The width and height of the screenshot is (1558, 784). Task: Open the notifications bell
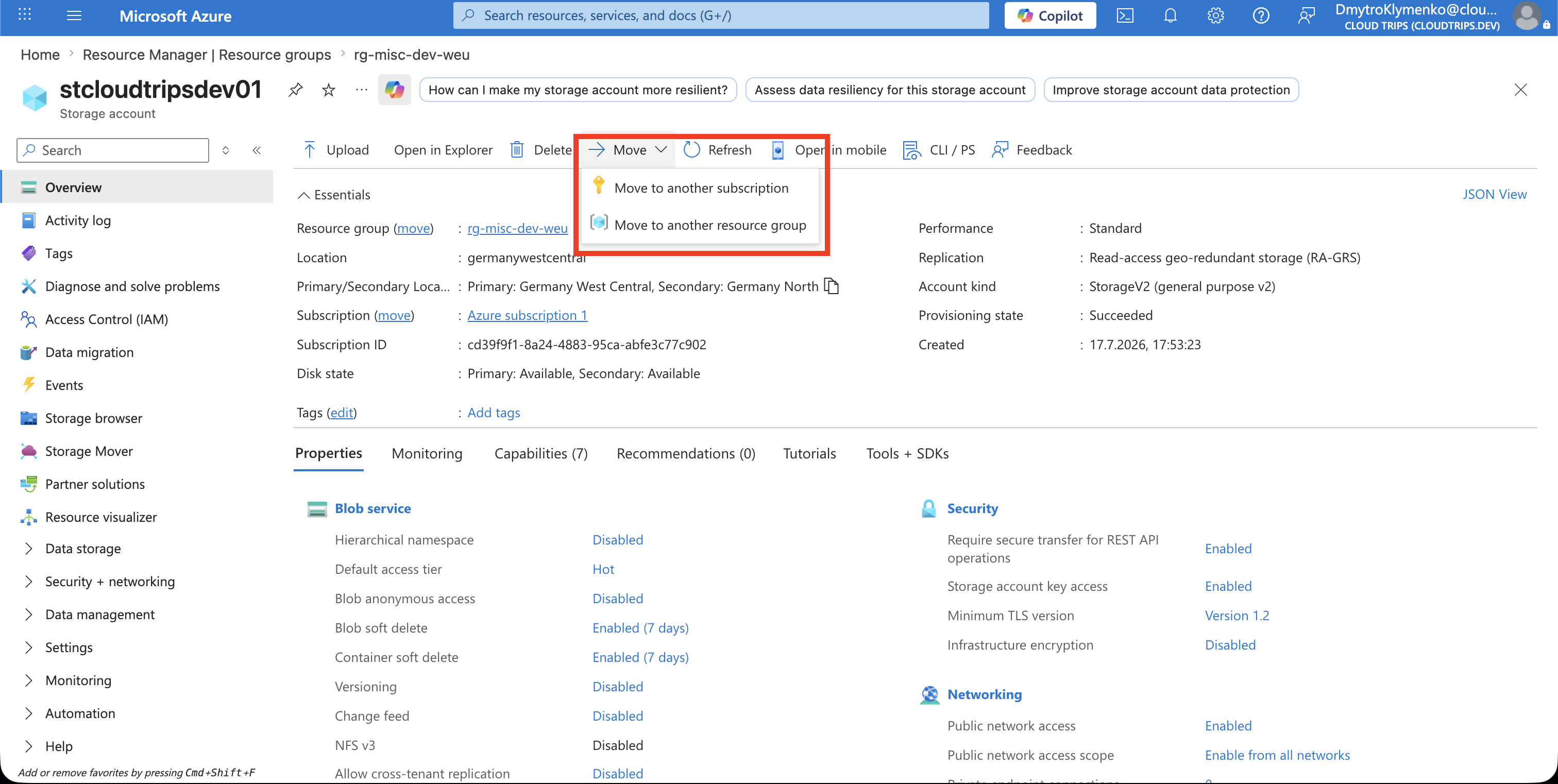point(1171,16)
